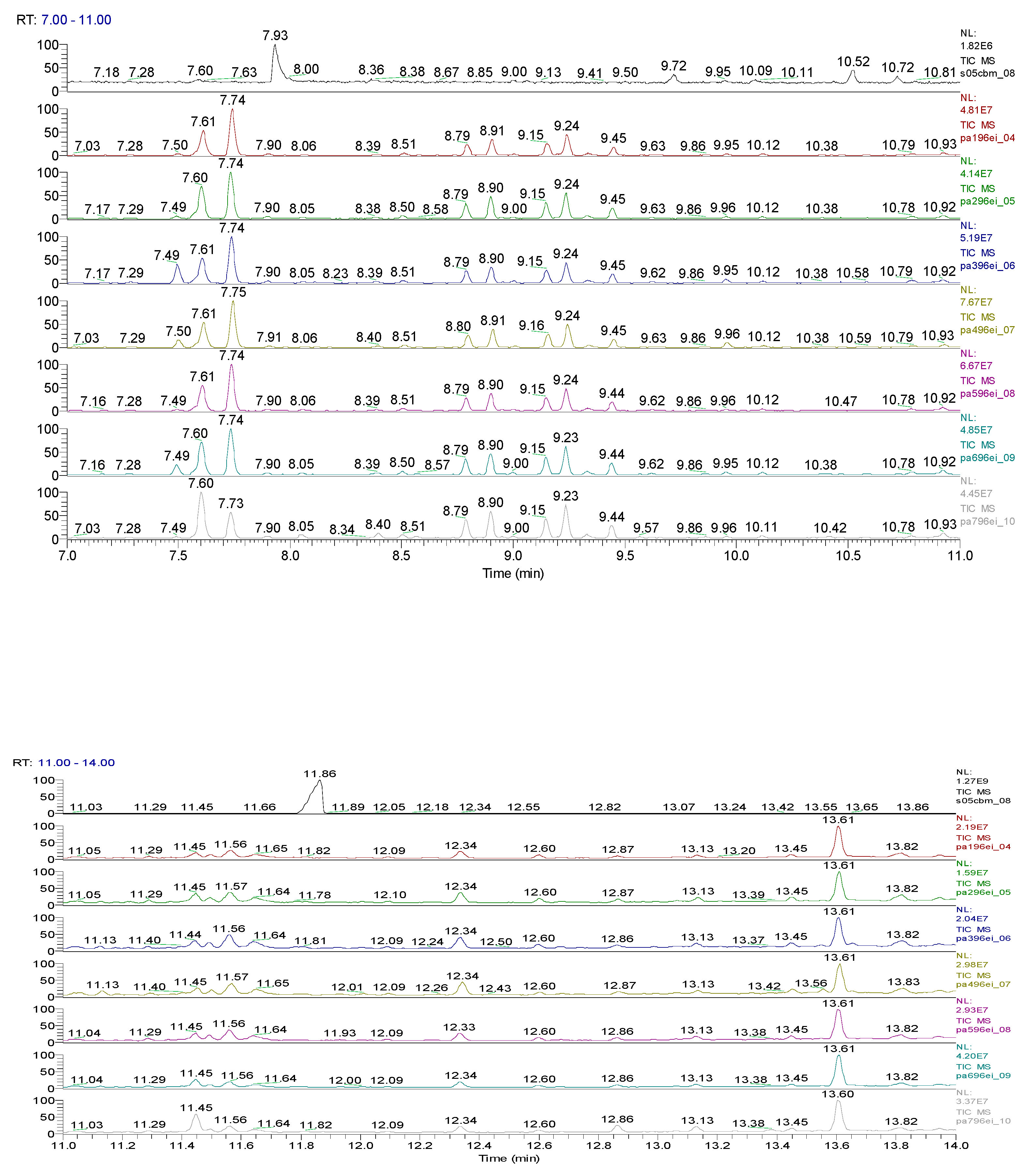Image resolution: width=1030 pixels, height=1176 pixels.
Task: Select the 11.66 peak label
Action: [x=260, y=807]
